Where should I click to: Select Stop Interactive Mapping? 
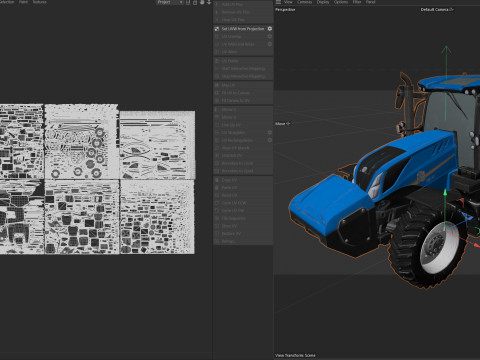[x=243, y=76]
